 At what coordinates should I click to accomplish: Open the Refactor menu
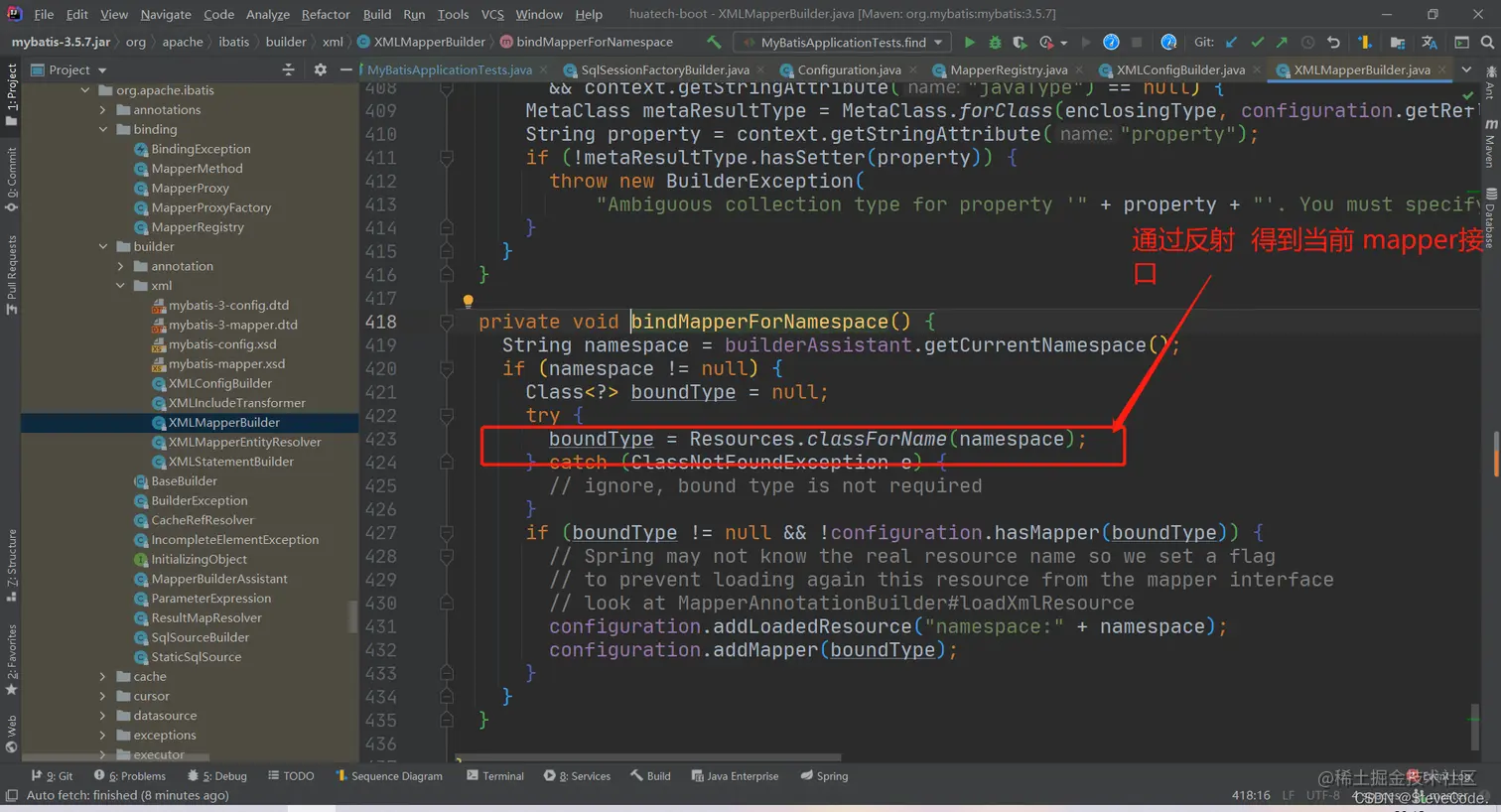tap(326, 14)
